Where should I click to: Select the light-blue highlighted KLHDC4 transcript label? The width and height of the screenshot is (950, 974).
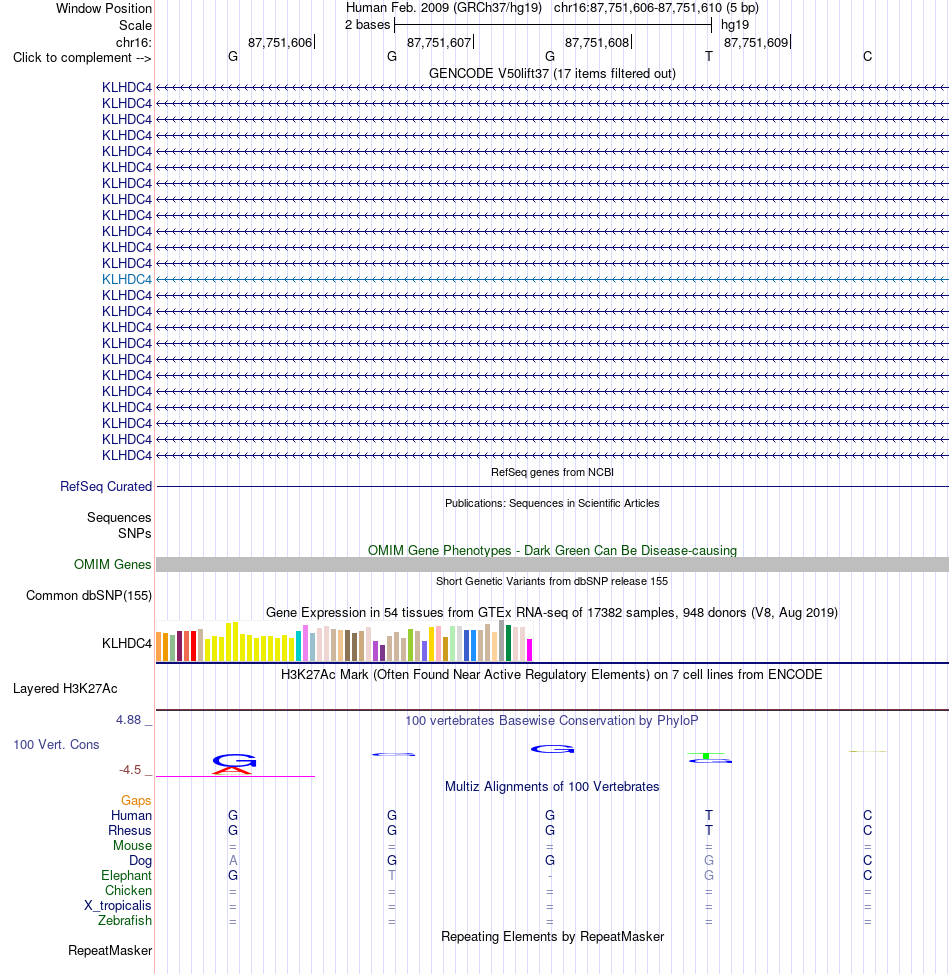tap(127, 280)
